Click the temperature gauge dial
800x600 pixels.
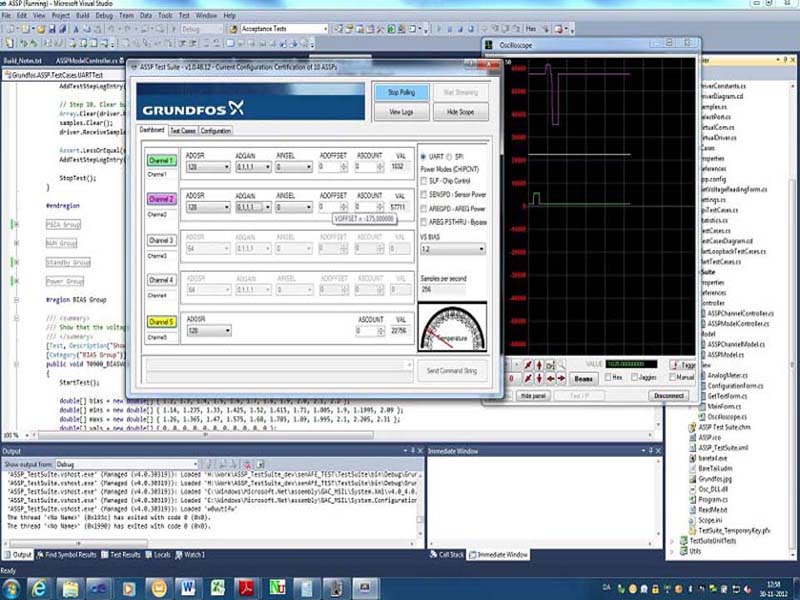coord(452,327)
